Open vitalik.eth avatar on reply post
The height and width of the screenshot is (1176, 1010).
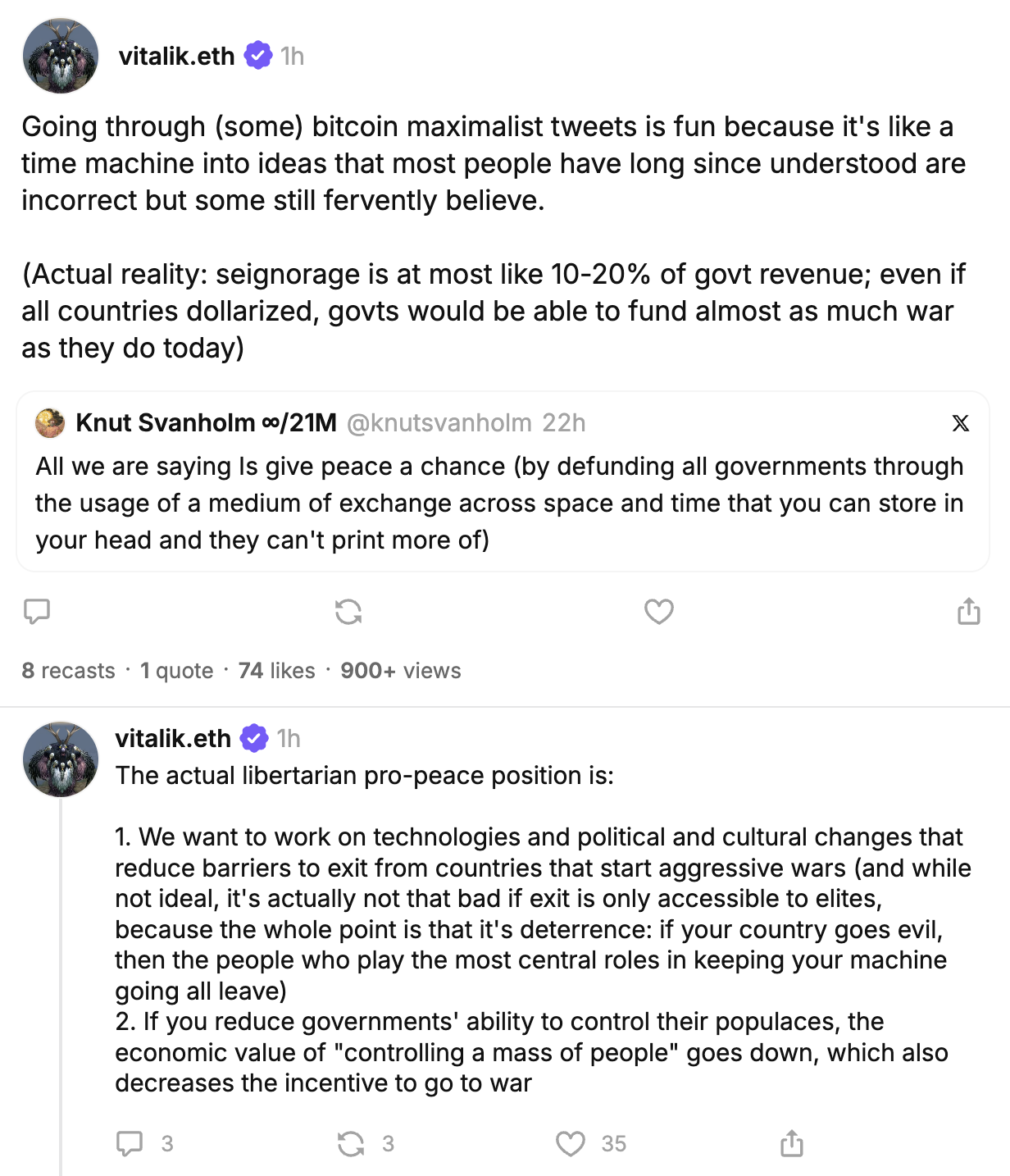[61, 759]
